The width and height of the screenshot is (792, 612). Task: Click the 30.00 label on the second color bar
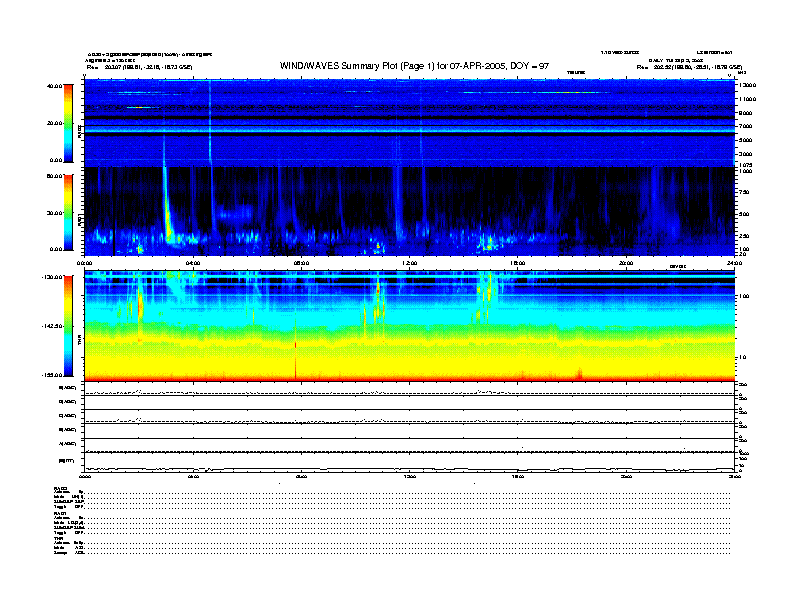(x=54, y=213)
